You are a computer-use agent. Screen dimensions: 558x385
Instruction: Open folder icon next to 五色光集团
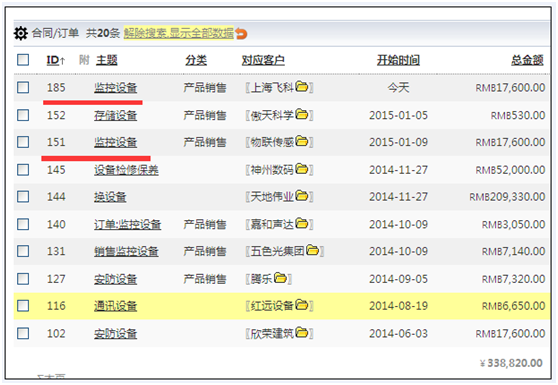[312, 250]
